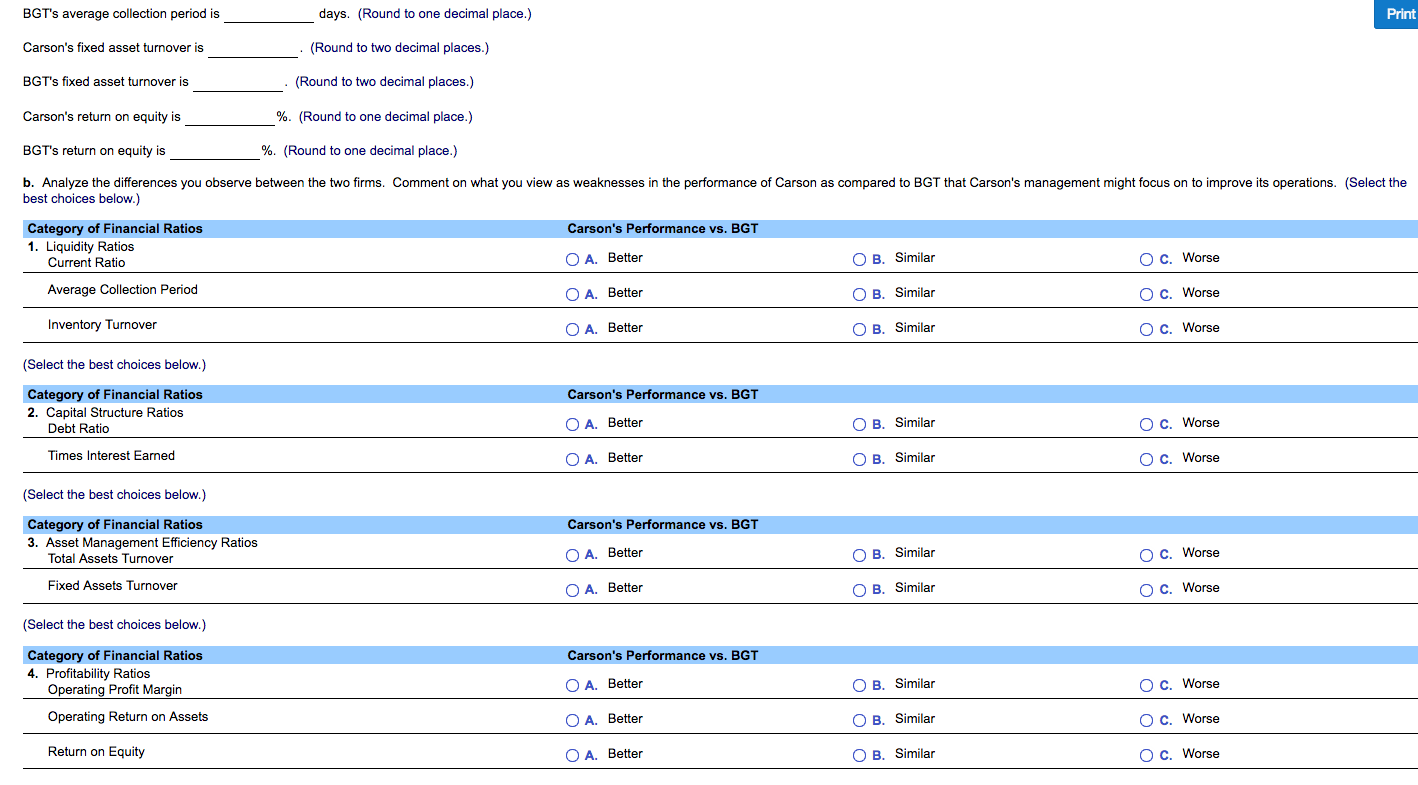Image resolution: width=1418 pixels, height=785 pixels.
Task: Pick Better for Times Interest Earned
Action: [x=572, y=459]
